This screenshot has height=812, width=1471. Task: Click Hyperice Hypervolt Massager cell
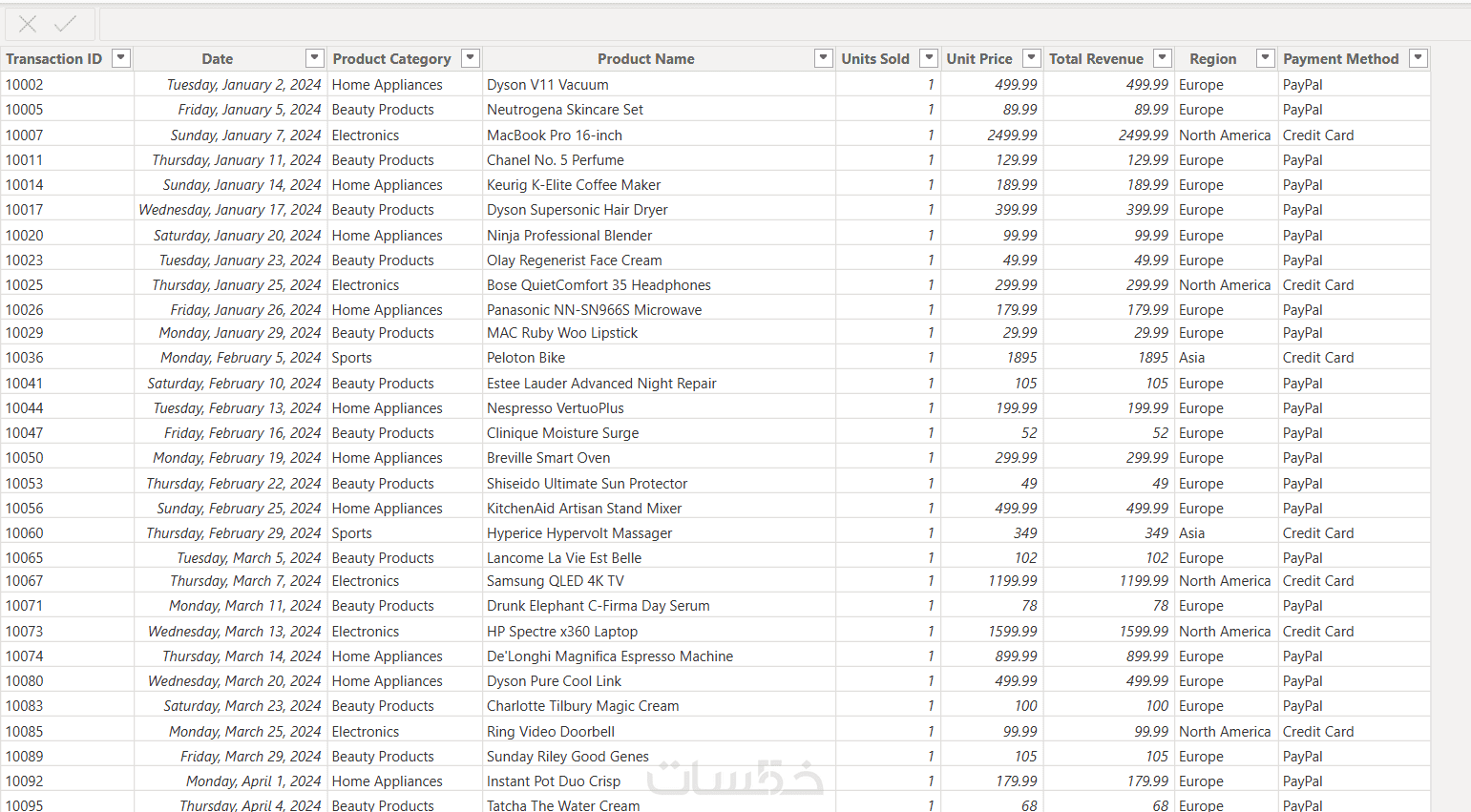pos(659,533)
